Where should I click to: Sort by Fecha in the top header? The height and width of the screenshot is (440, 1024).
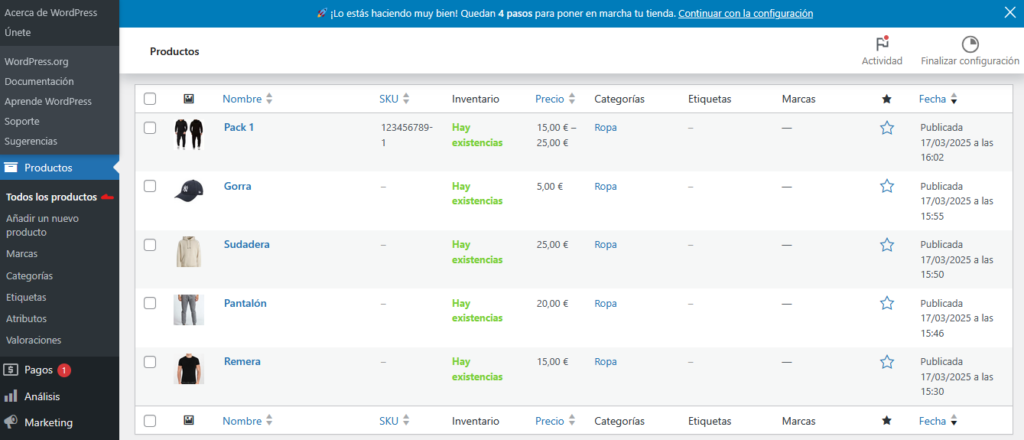932,99
